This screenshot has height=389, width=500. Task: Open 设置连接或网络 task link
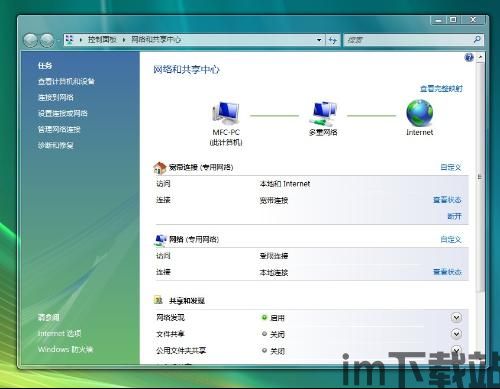pos(62,113)
